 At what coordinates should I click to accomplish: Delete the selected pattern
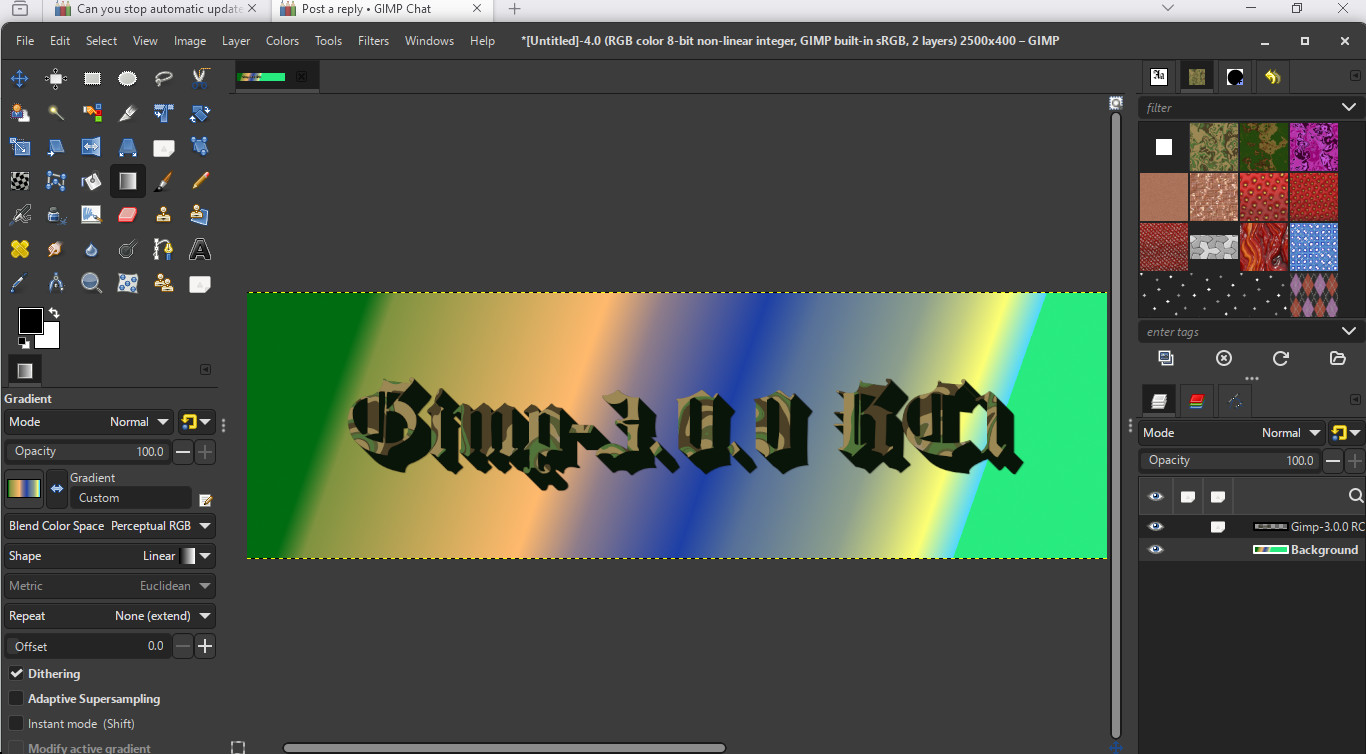(1224, 358)
